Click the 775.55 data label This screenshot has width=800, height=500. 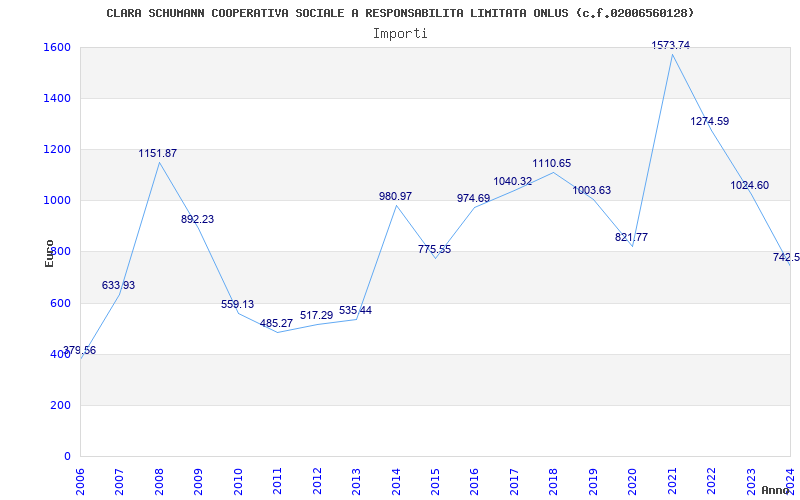pyautogui.click(x=434, y=249)
